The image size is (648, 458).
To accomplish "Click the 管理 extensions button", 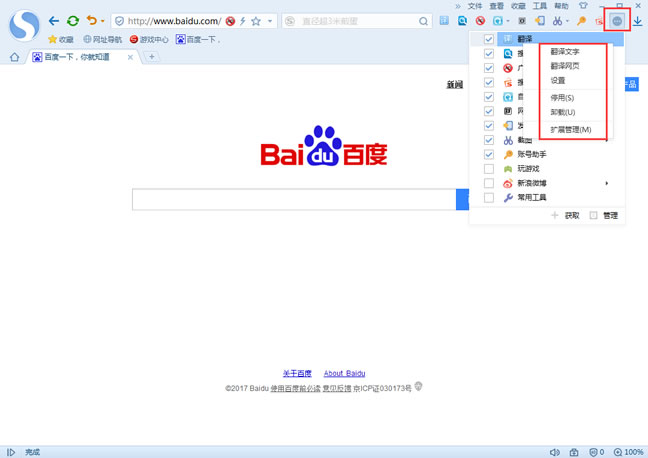I will 604,215.
